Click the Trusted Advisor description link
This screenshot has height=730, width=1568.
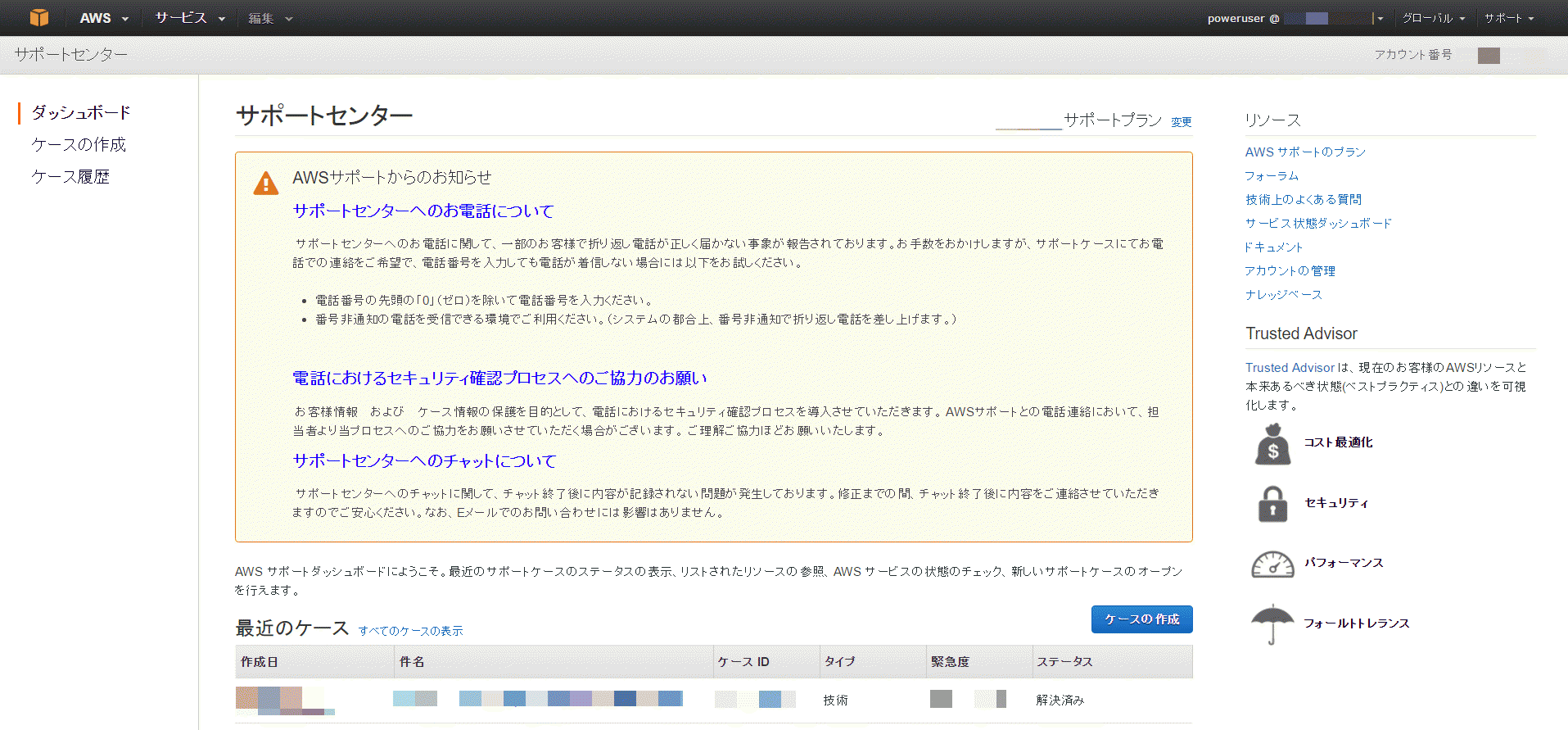[x=1290, y=368]
